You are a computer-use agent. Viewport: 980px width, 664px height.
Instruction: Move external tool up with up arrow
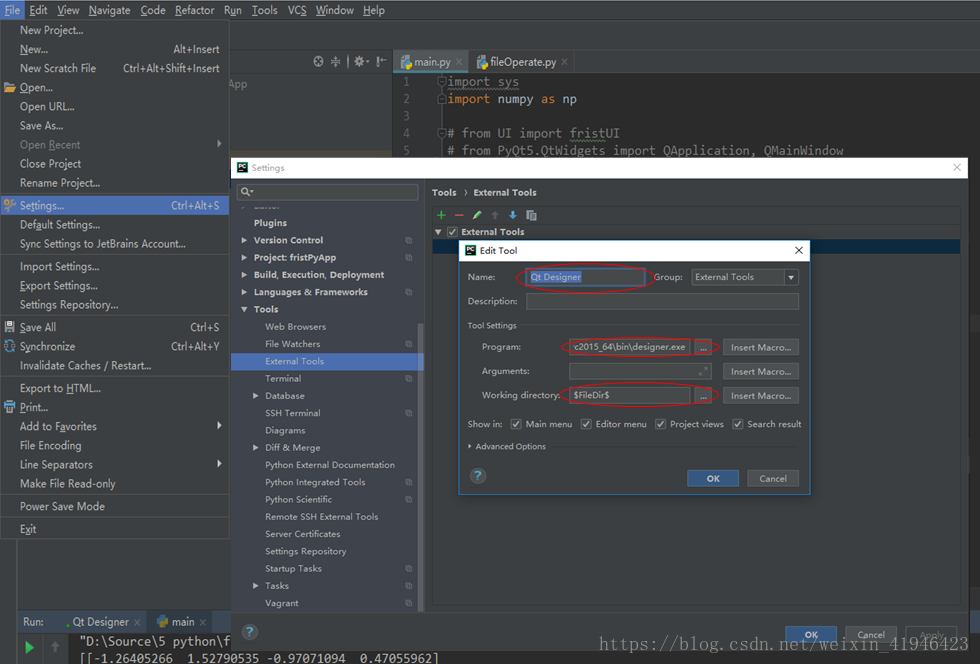[495, 215]
